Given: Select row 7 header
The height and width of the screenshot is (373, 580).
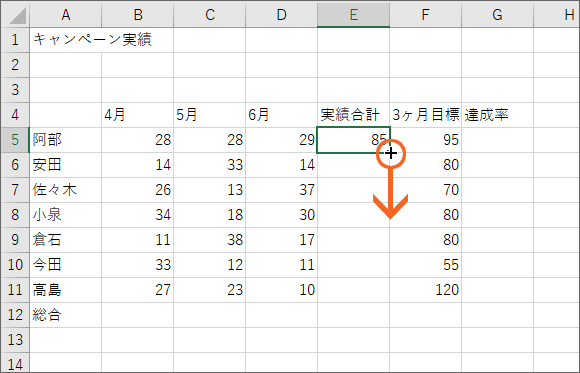Looking at the screenshot, I should click(x=15, y=190).
